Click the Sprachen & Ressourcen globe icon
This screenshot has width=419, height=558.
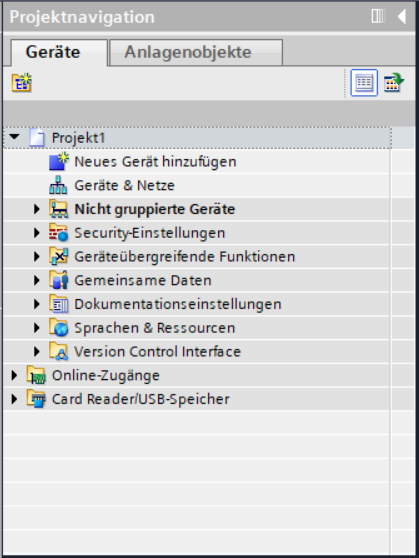tap(59, 328)
